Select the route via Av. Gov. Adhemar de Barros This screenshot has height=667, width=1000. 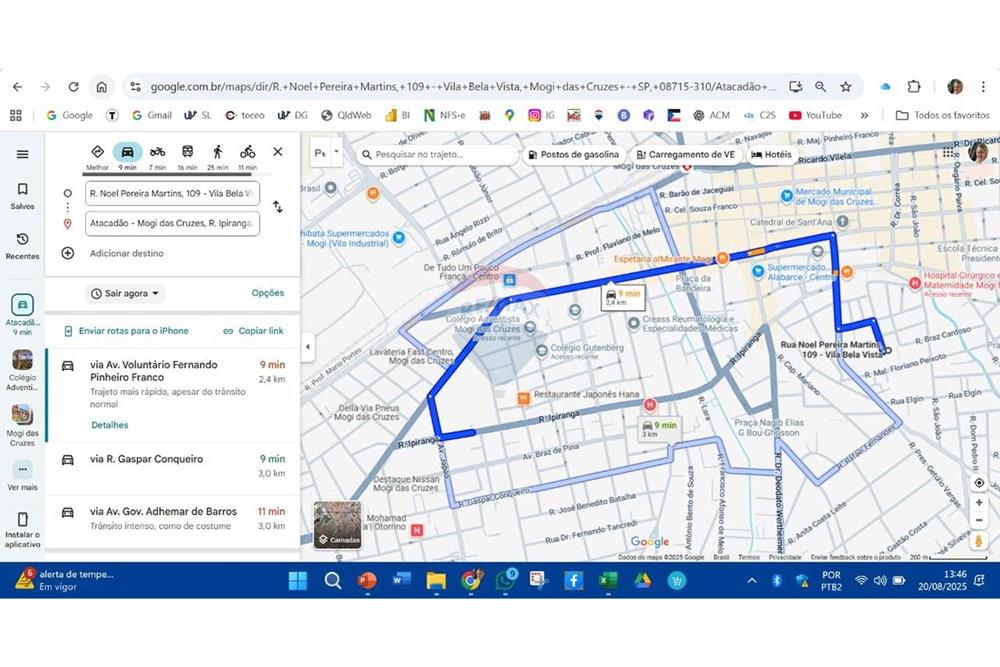pyautogui.click(x=163, y=512)
